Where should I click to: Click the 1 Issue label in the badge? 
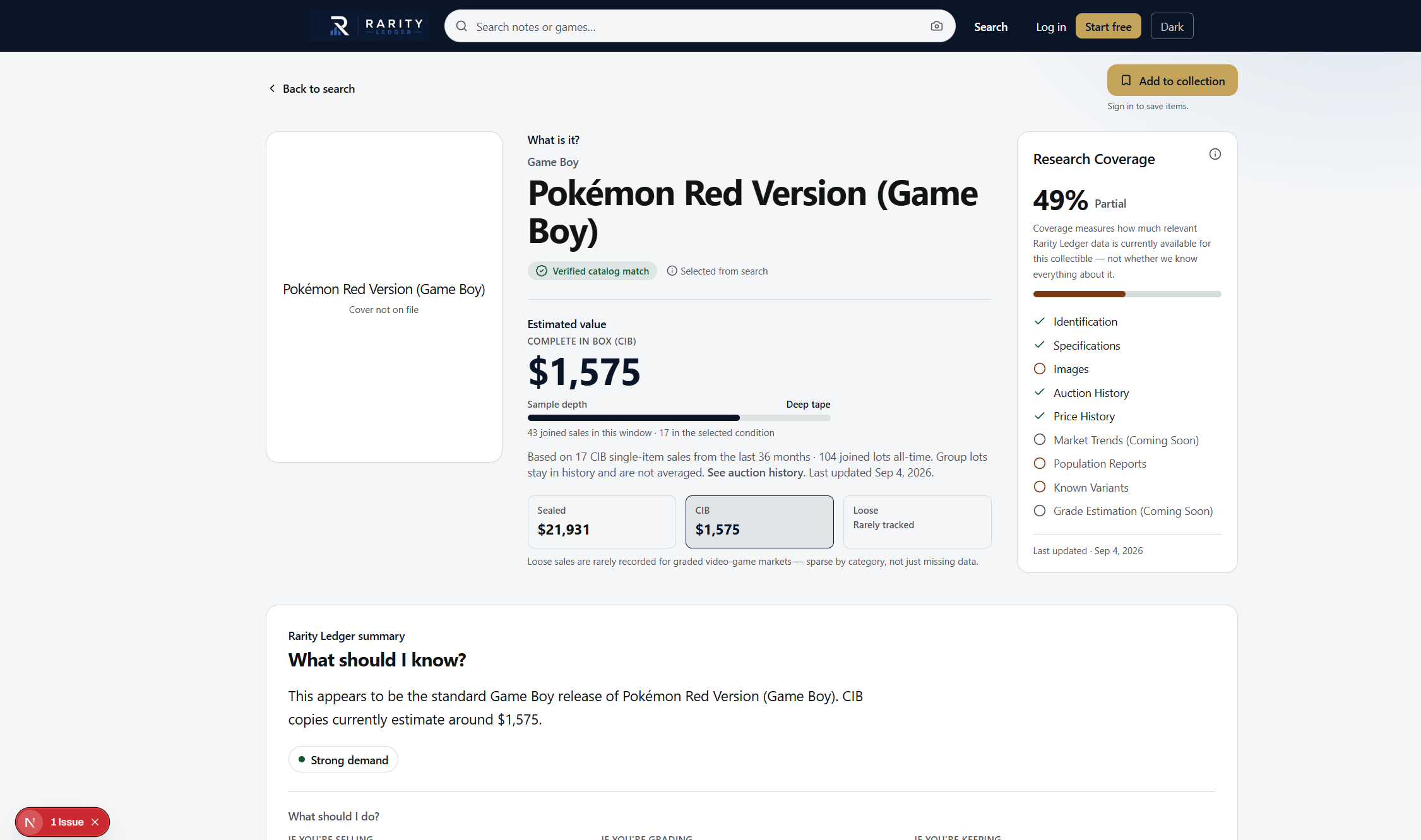click(67, 822)
